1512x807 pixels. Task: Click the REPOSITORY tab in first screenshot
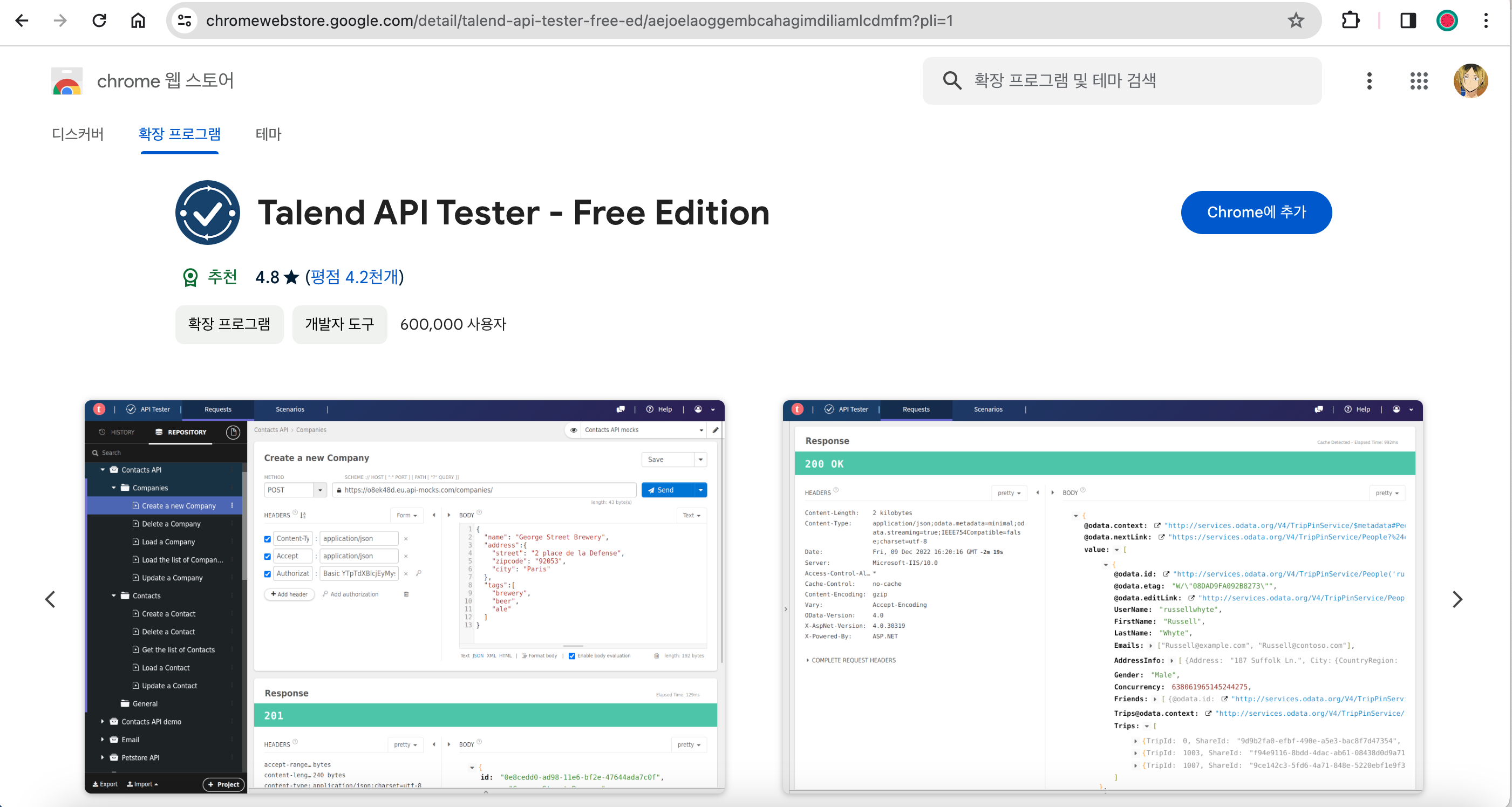(x=180, y=432)
